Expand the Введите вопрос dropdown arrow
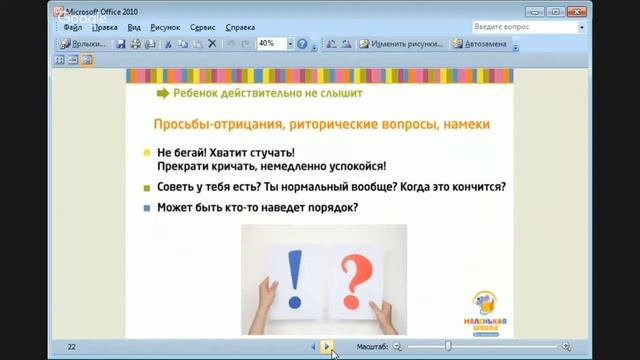 (582, 27)
